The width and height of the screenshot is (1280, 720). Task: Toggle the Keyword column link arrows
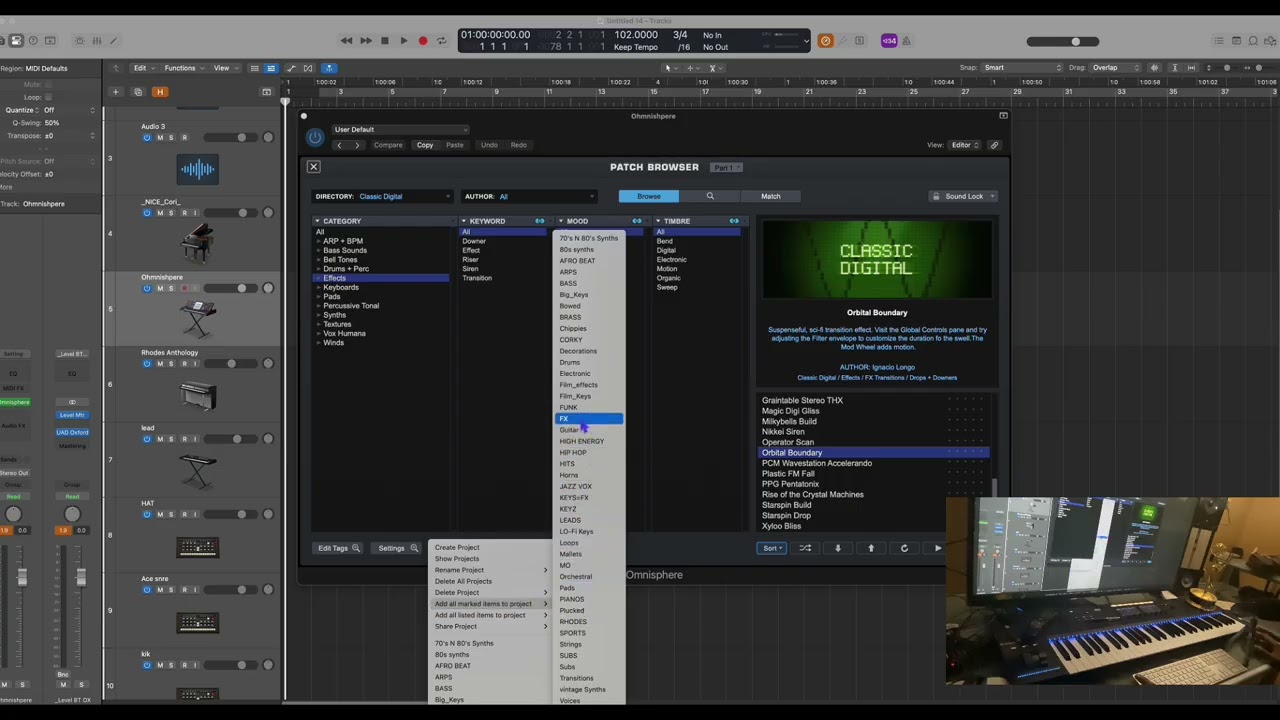click(x=539, y=221)
